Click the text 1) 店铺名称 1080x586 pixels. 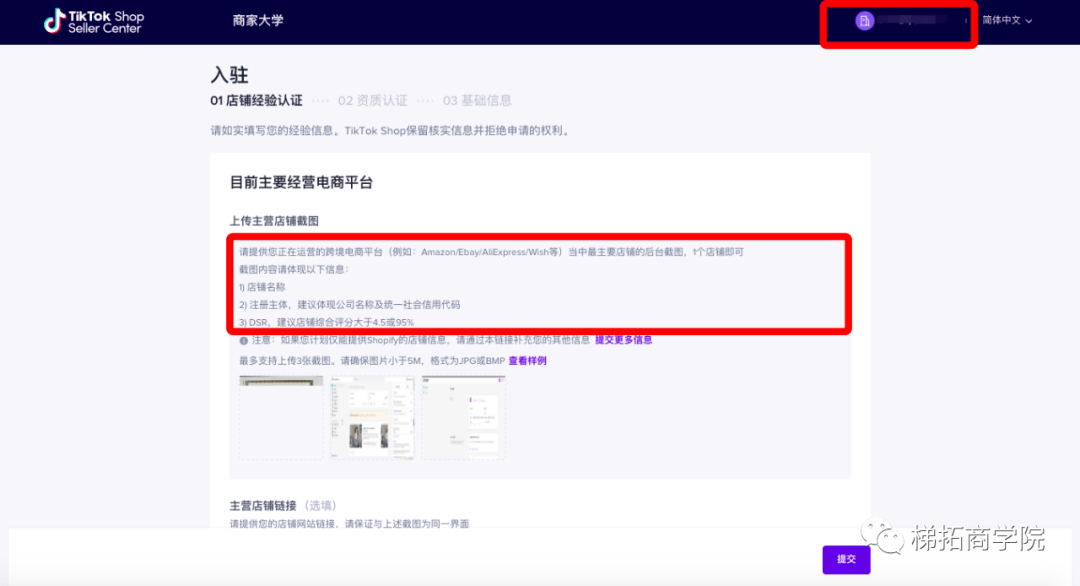262,287
